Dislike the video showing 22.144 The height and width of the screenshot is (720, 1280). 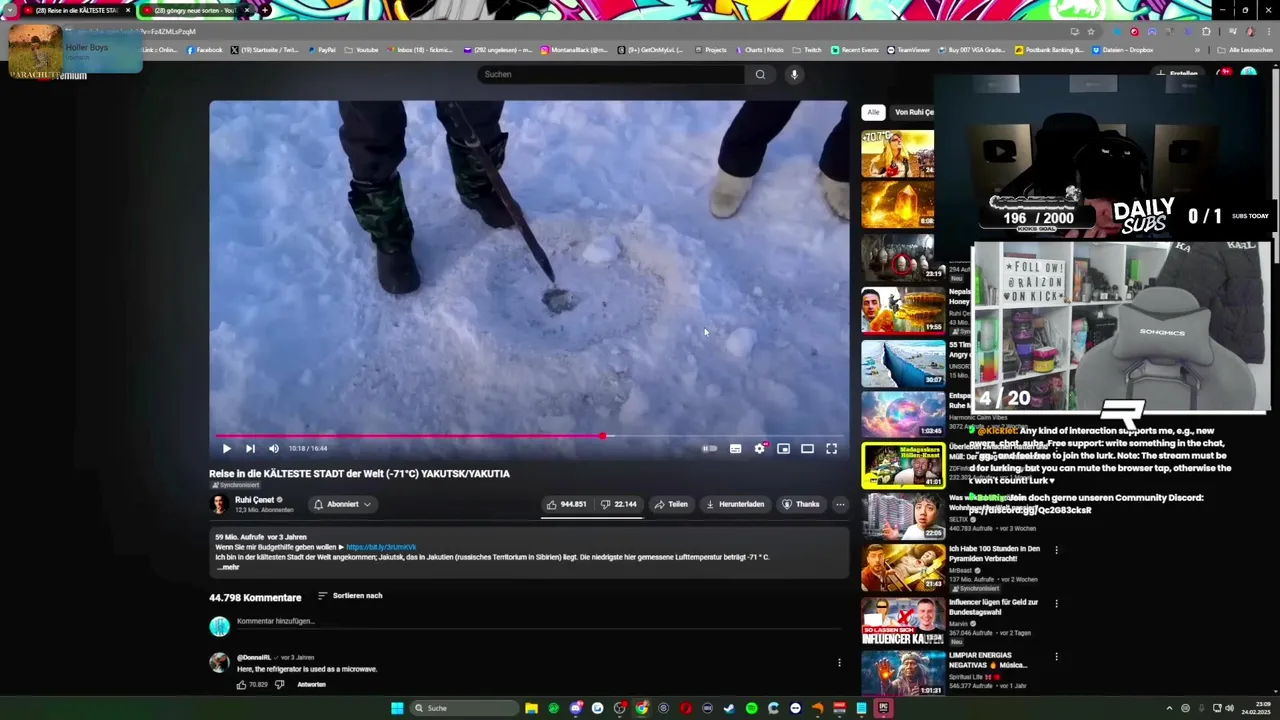pyautogui.click(x=619, y=504)
